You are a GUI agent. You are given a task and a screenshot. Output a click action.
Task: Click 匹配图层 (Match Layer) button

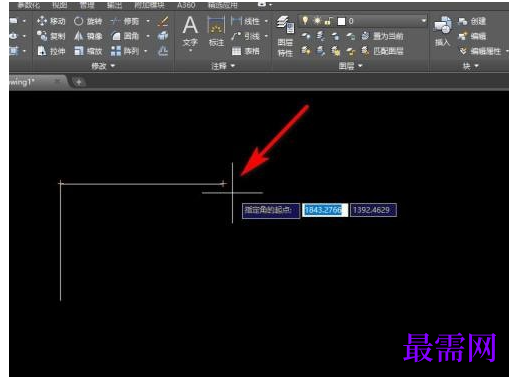(x=382, y=51)
